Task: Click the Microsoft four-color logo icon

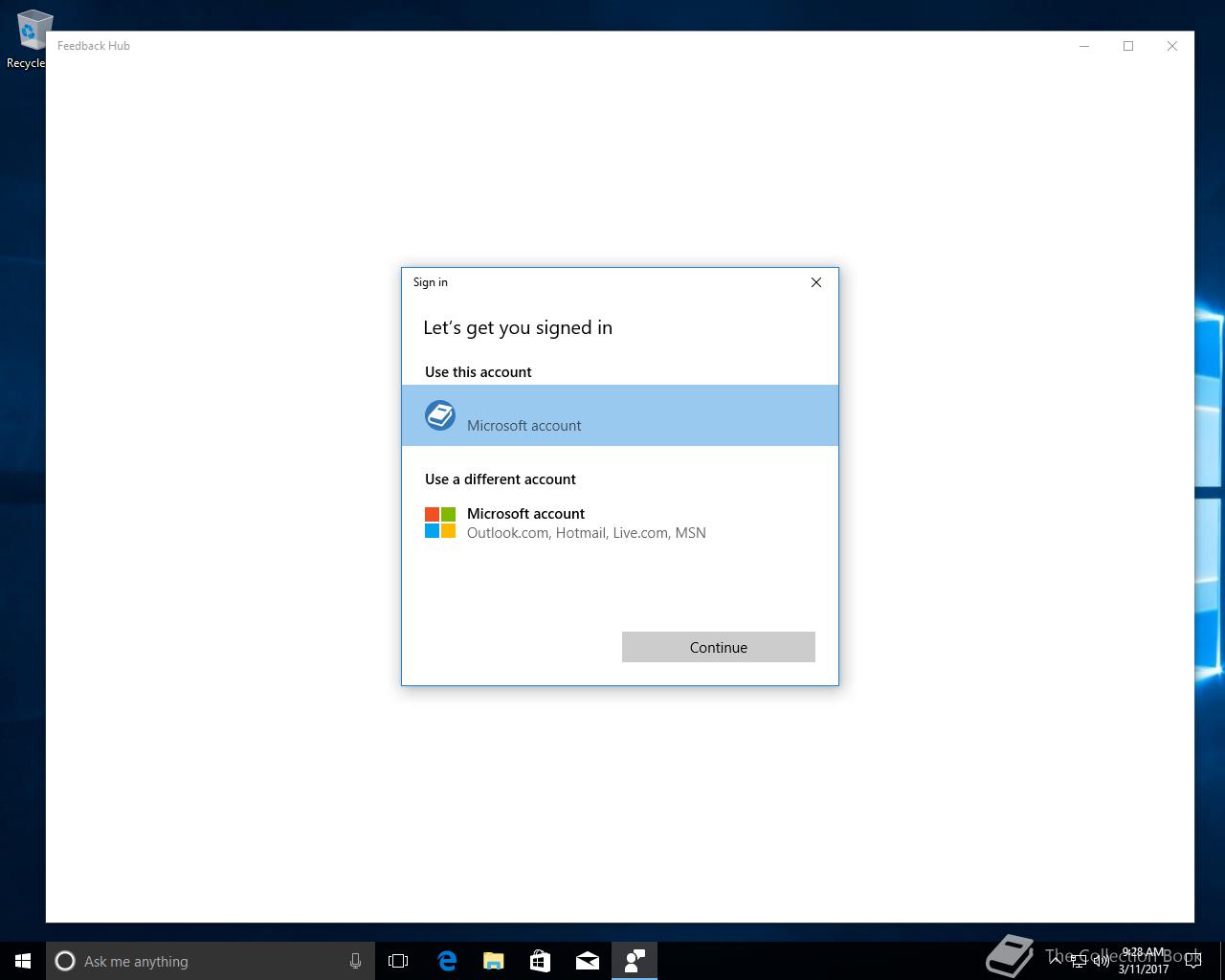Action: pos(440,523)
